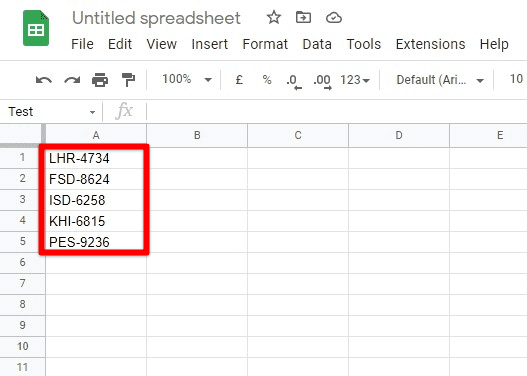Star the Untitled spreadsheet
Image resolution: width=527 pixels, height=376 pixels.
(x=274, y=17)
